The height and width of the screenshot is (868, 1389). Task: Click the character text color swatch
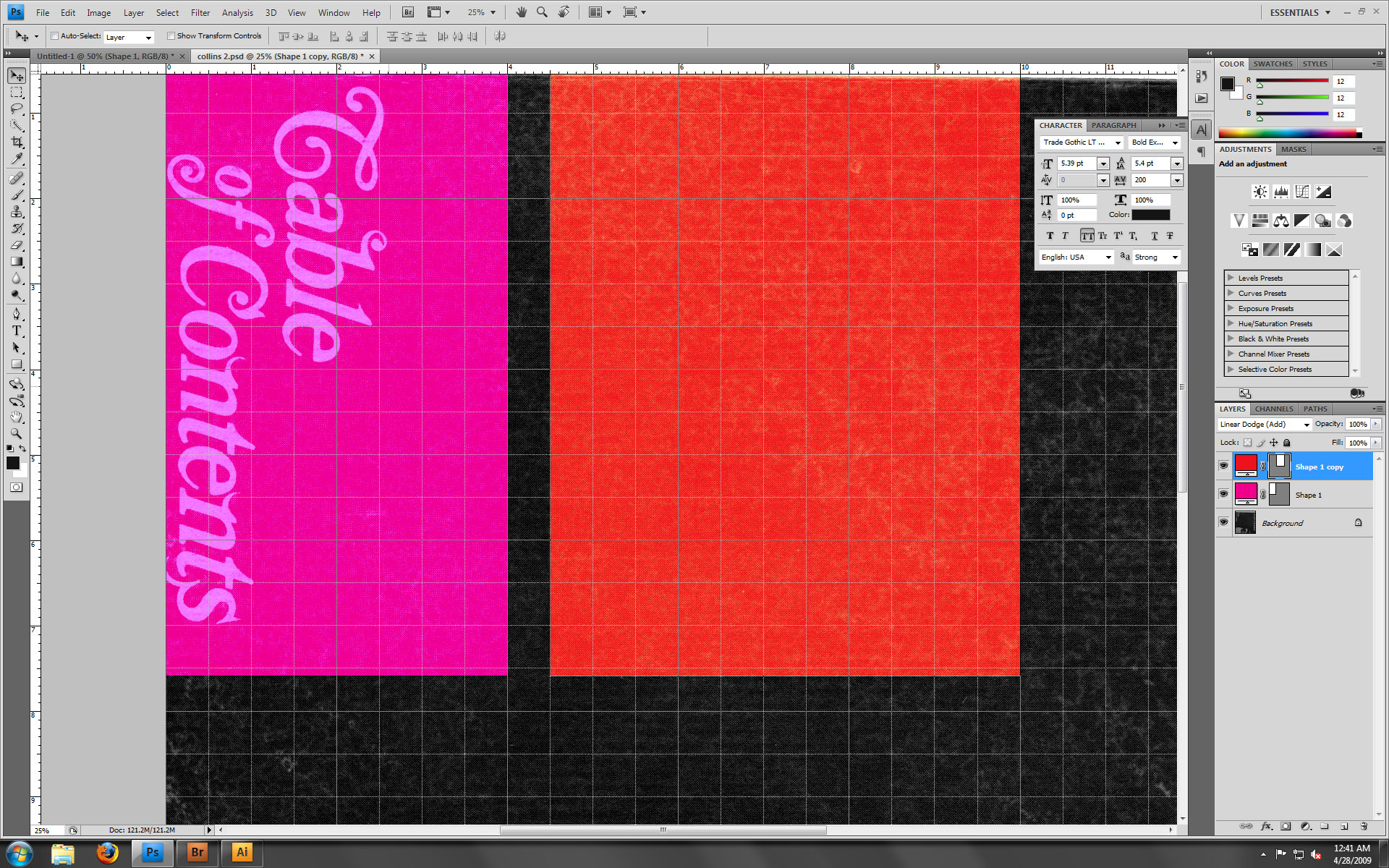[x=1150, y=215]
